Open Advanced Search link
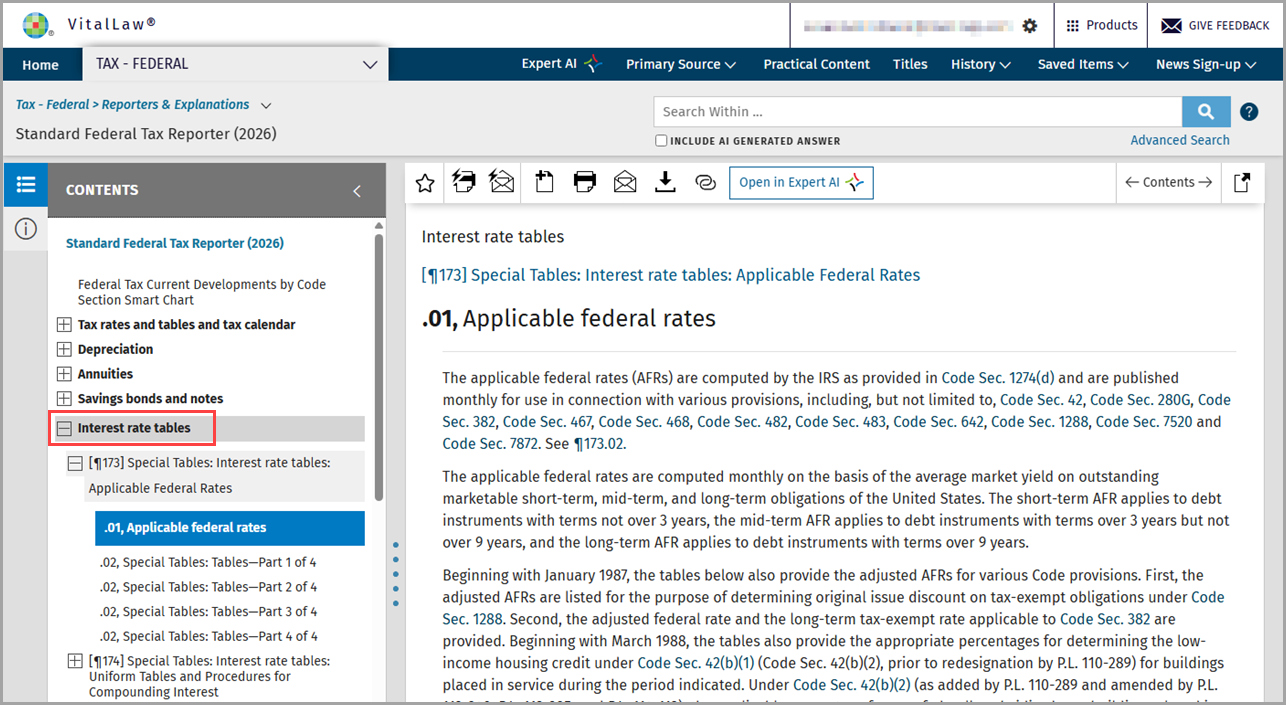1286x705 pixels. point(1180,140)
